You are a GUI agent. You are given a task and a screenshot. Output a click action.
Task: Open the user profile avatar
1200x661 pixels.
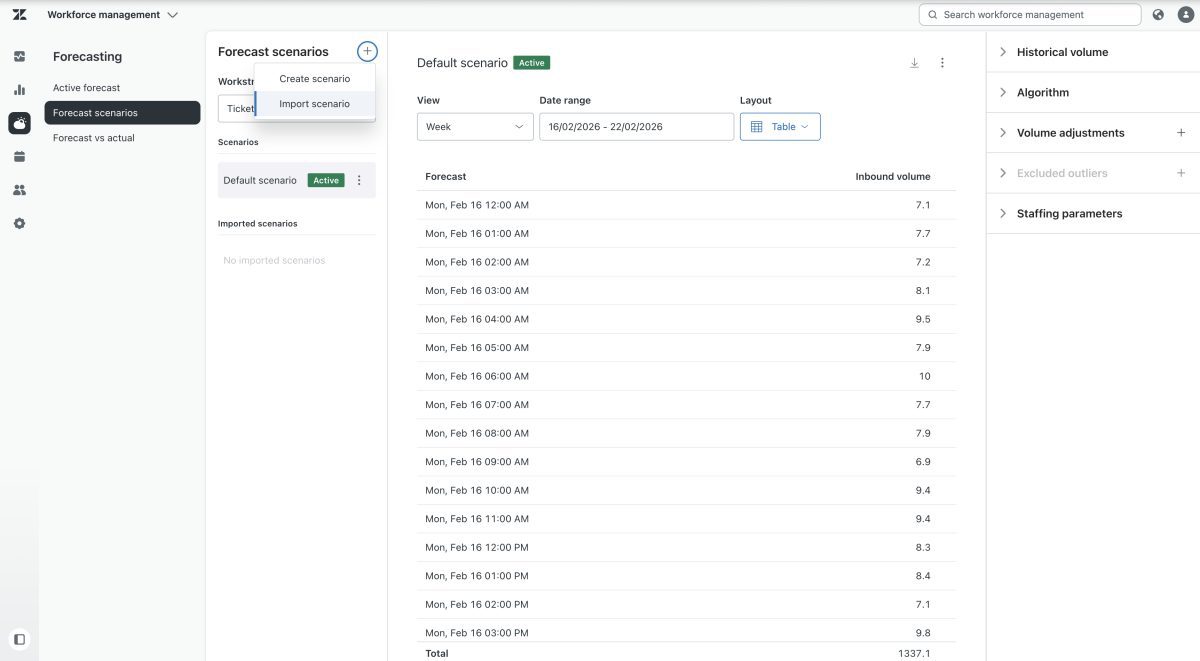coord(1181,15)
